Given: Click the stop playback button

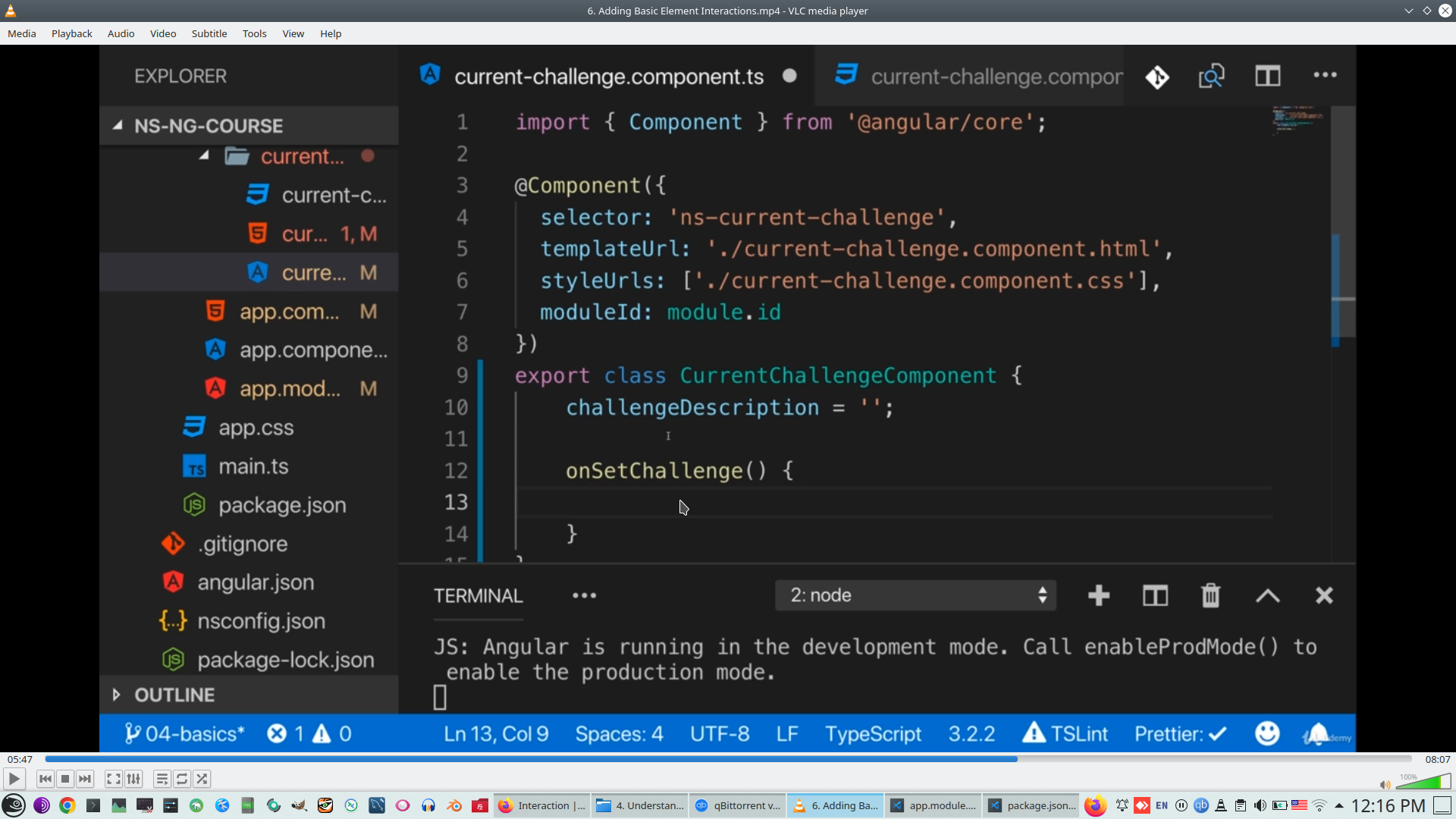Looking at the screenshot, I should click(65, 779).
